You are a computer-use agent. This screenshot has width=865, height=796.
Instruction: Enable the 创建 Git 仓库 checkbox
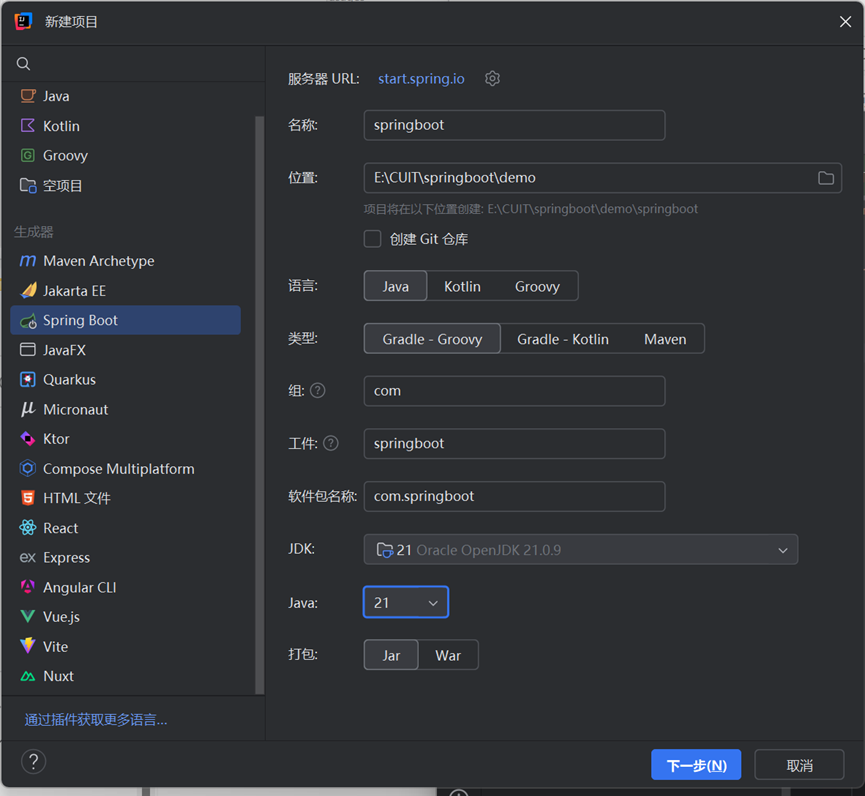click(x=372, y=239)
